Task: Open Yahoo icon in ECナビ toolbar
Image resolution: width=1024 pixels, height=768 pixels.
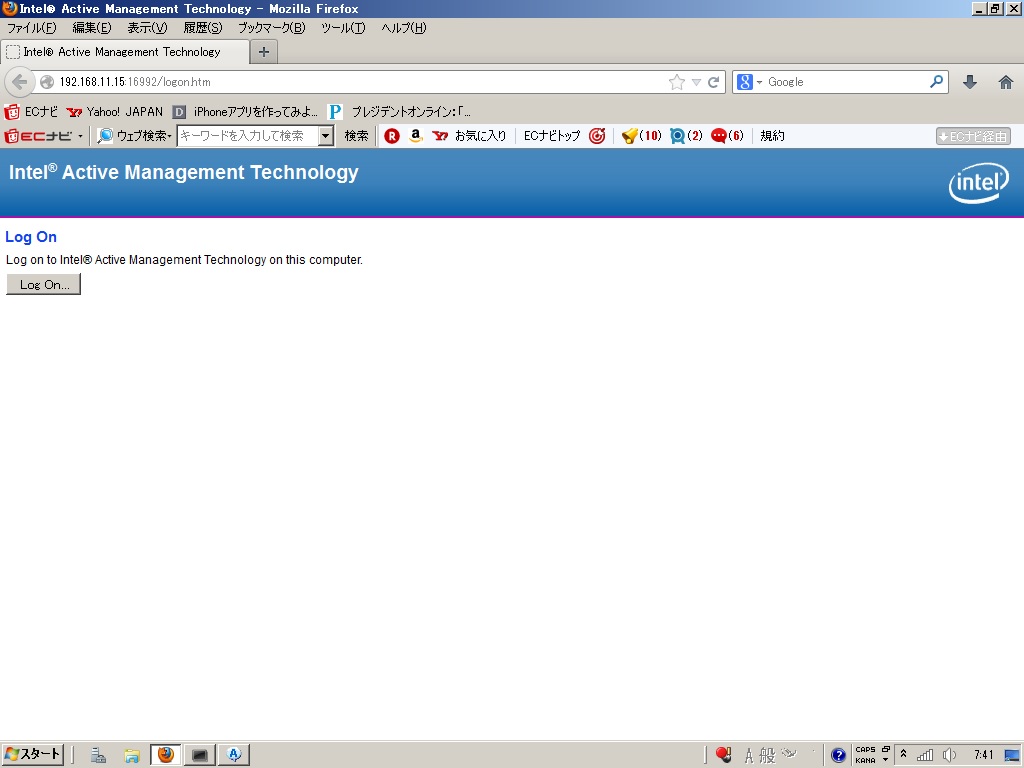Action: point(440,136)
